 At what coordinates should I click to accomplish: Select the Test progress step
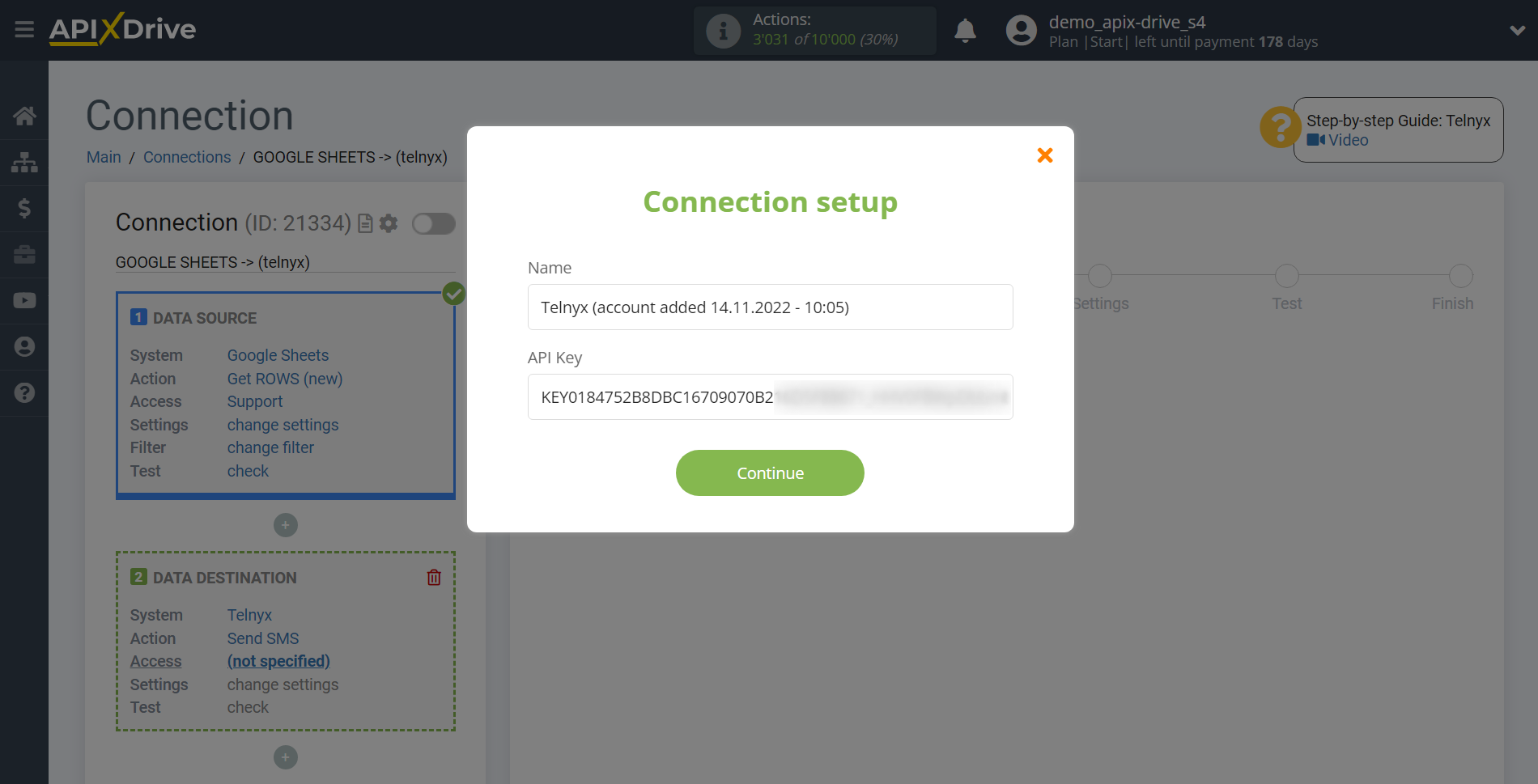(1287, 276)
